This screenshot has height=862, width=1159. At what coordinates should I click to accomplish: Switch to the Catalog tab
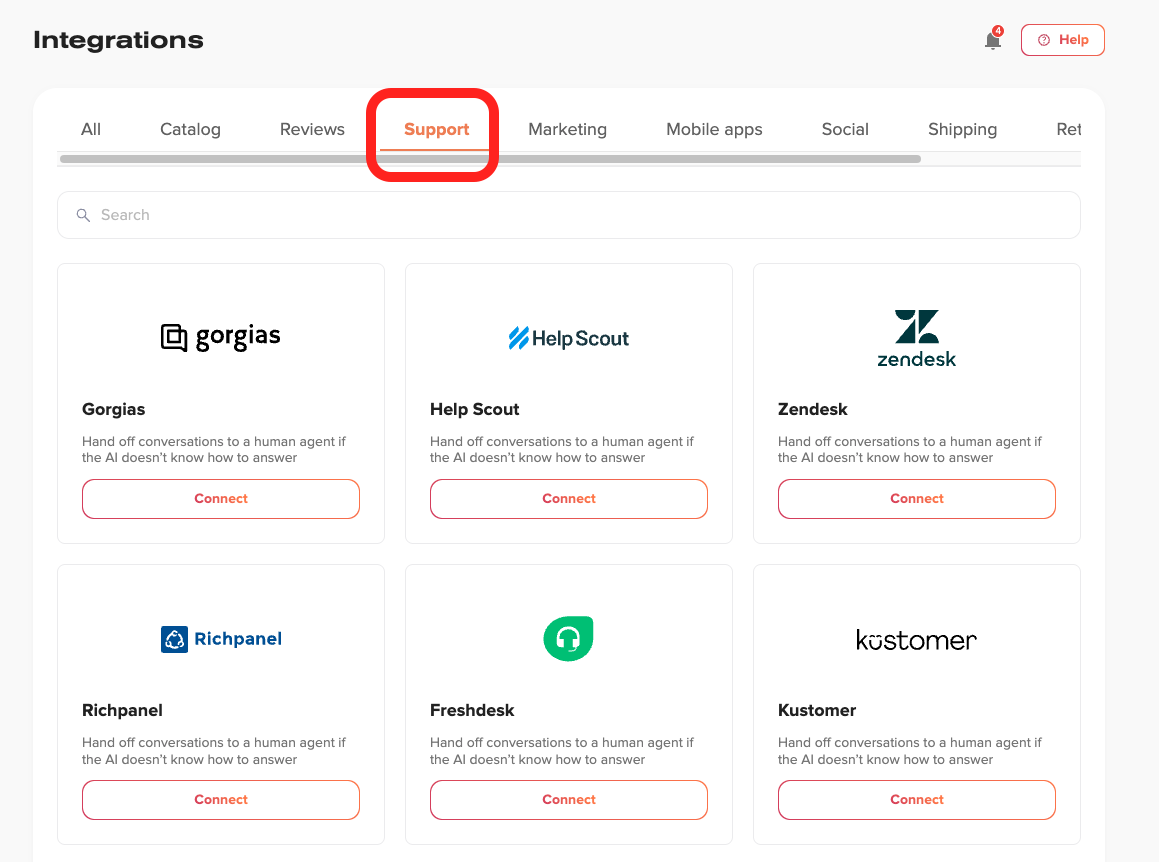coord(190,129)
